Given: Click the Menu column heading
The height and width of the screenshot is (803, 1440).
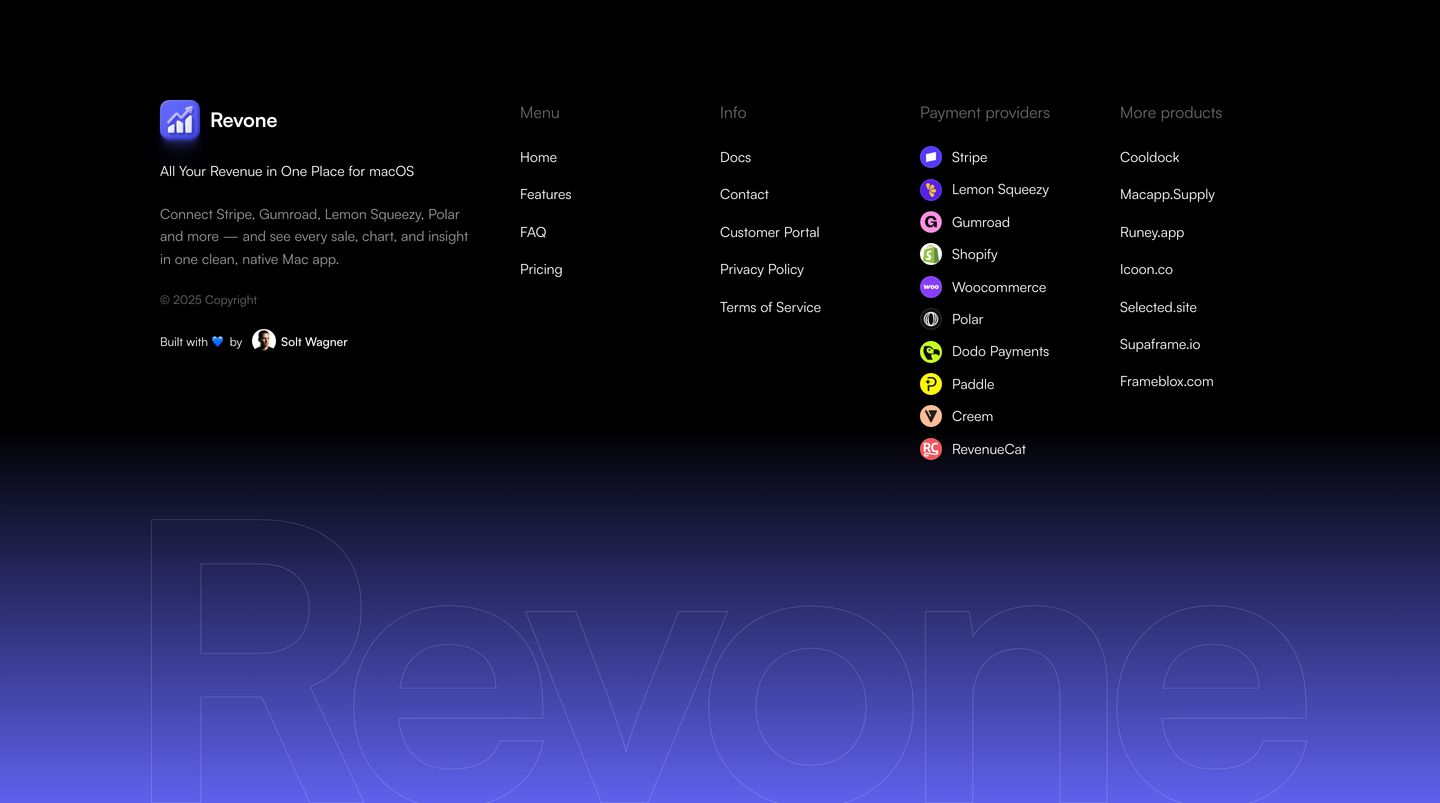Looking at the screenshot, I should click(x=540, y=113).
